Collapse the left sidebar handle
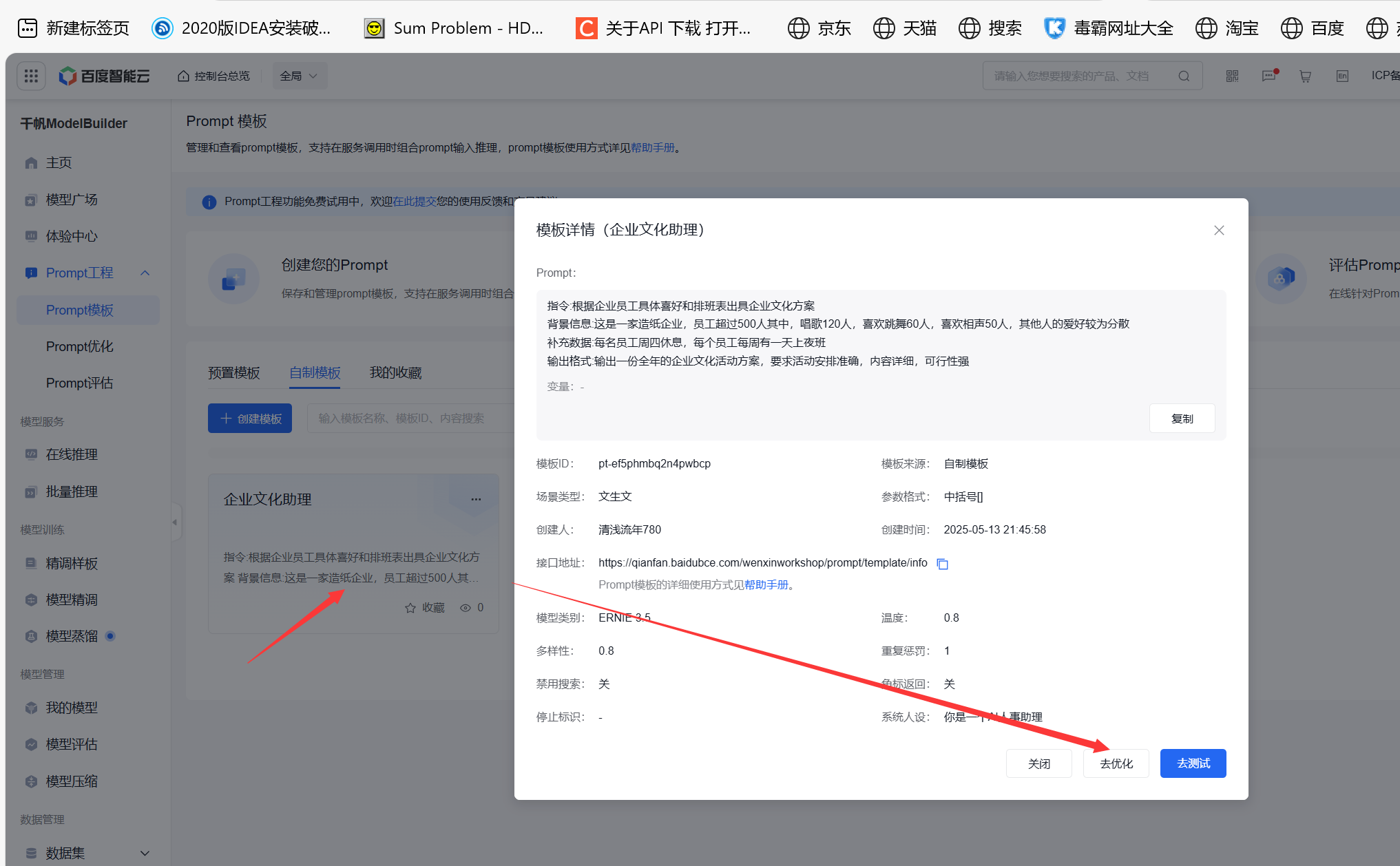Screen dimensions: 1400x866 175,522
